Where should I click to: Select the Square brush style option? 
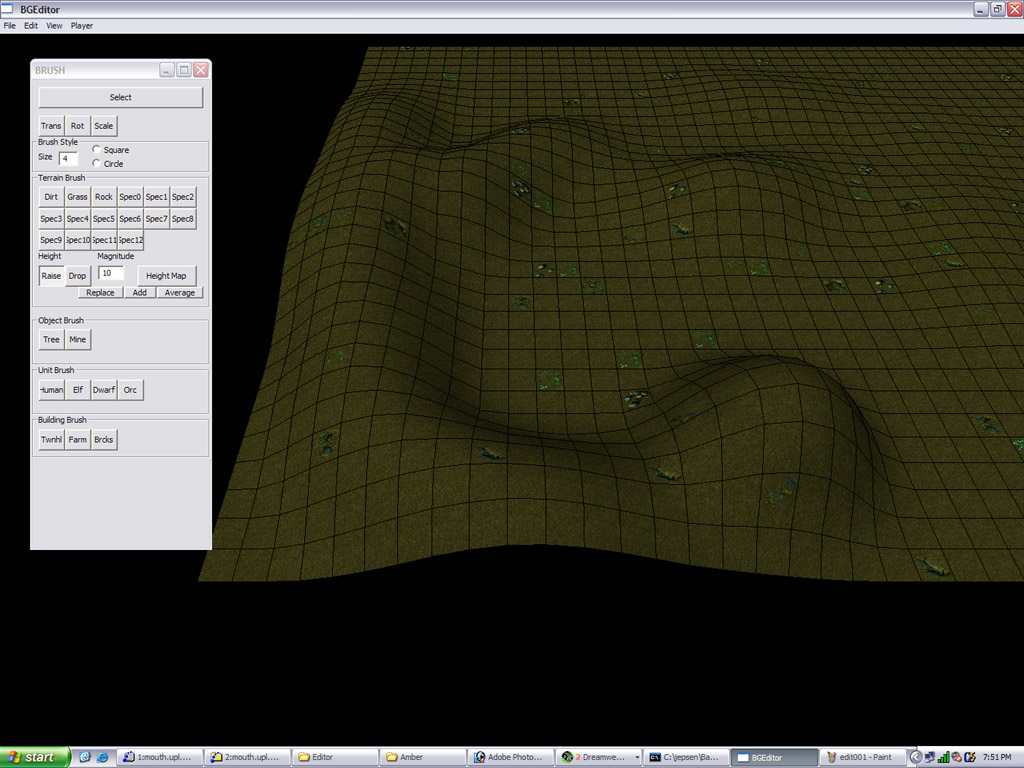point(97,150)
